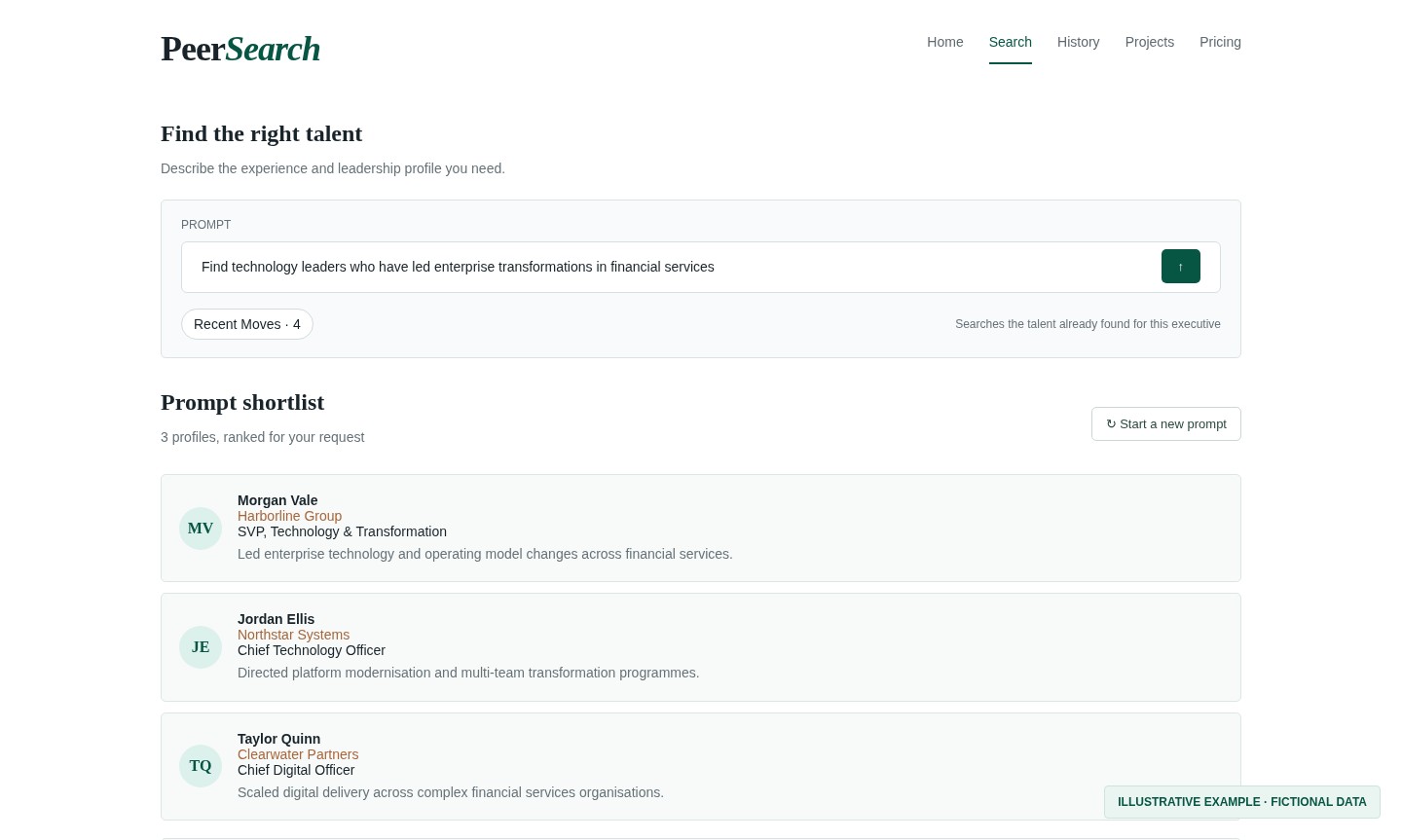Click the Chief Digital Officer title
The width and height of the screenshot is (1402, 840).
click(296, 770)
